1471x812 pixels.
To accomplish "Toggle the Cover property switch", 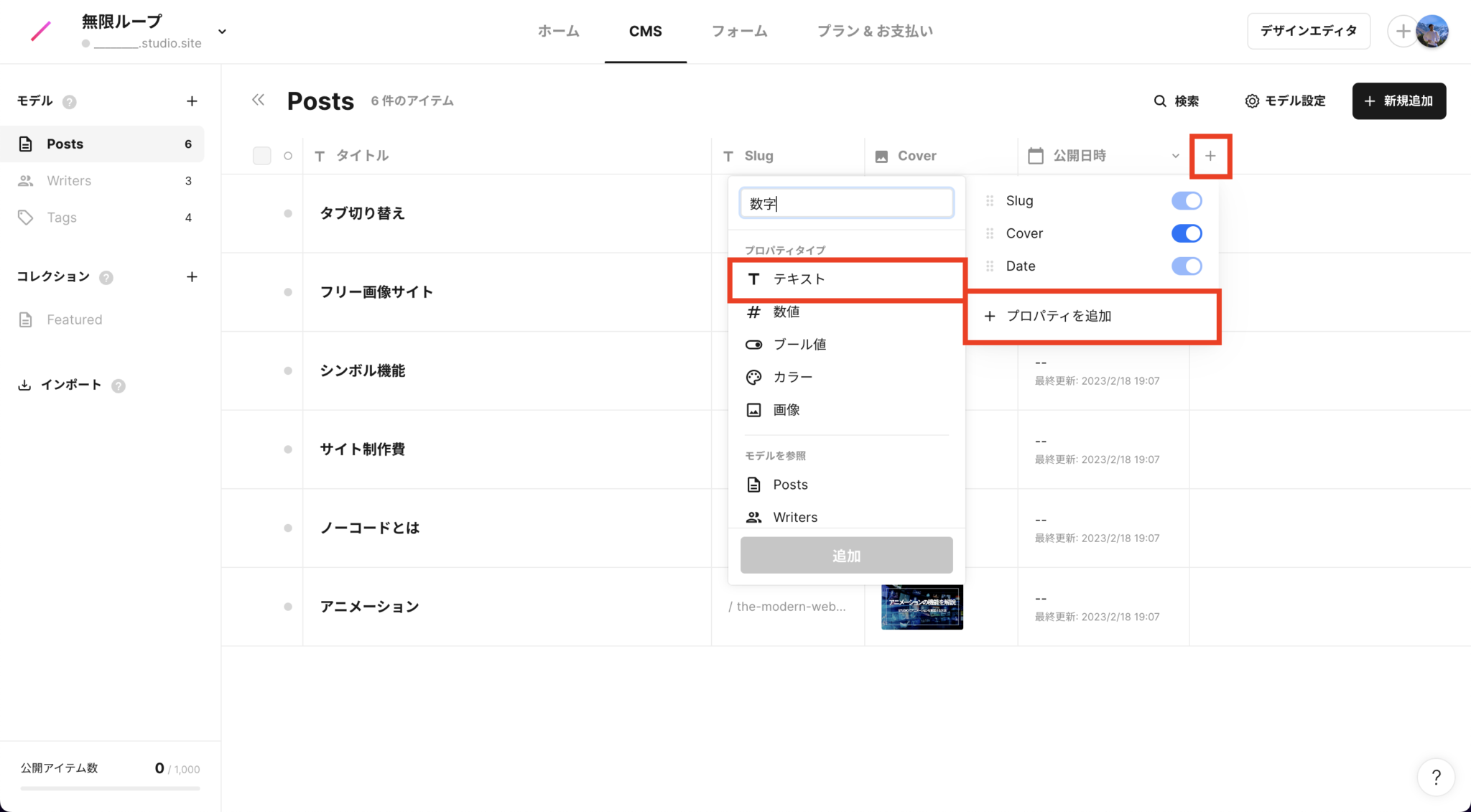I will pyautogui.click(x=1186, y=233).
